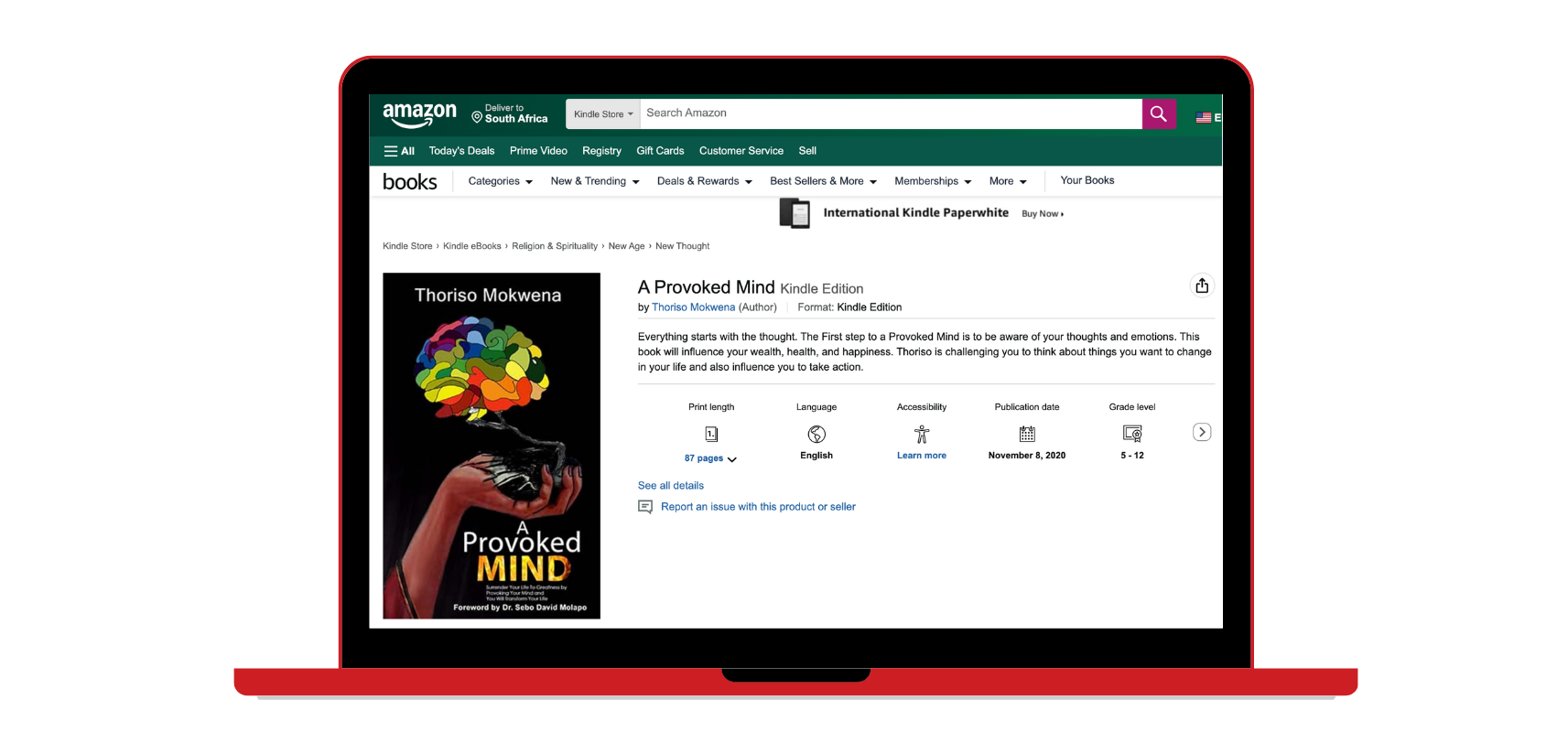Click the Accessibility figure icon
This screenshot has height=732, width=1568.
tap(921, 434)
